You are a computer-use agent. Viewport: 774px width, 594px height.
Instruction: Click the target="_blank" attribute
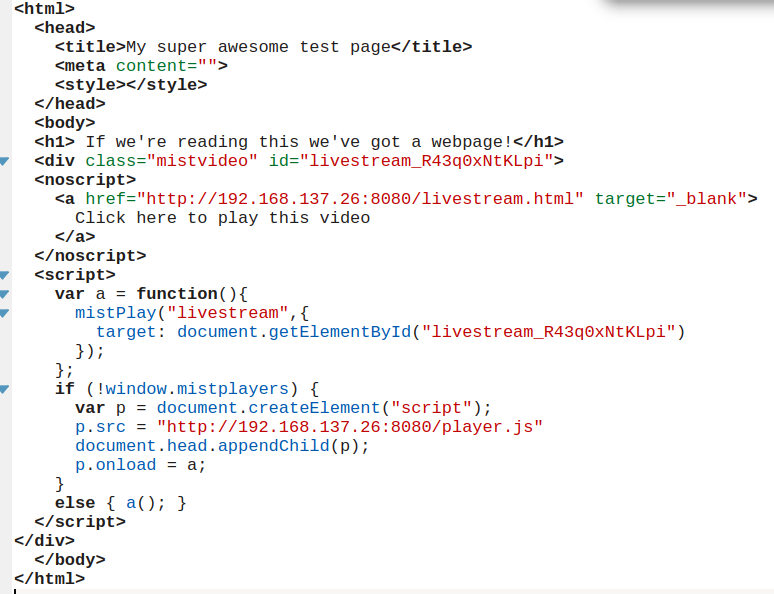pos(670,199)
